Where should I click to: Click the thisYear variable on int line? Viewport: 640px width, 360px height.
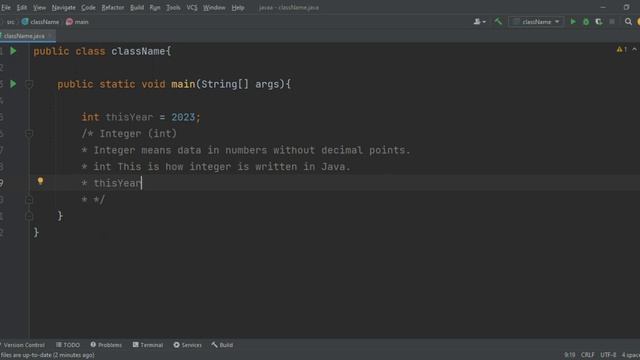(x=129, y=117)
